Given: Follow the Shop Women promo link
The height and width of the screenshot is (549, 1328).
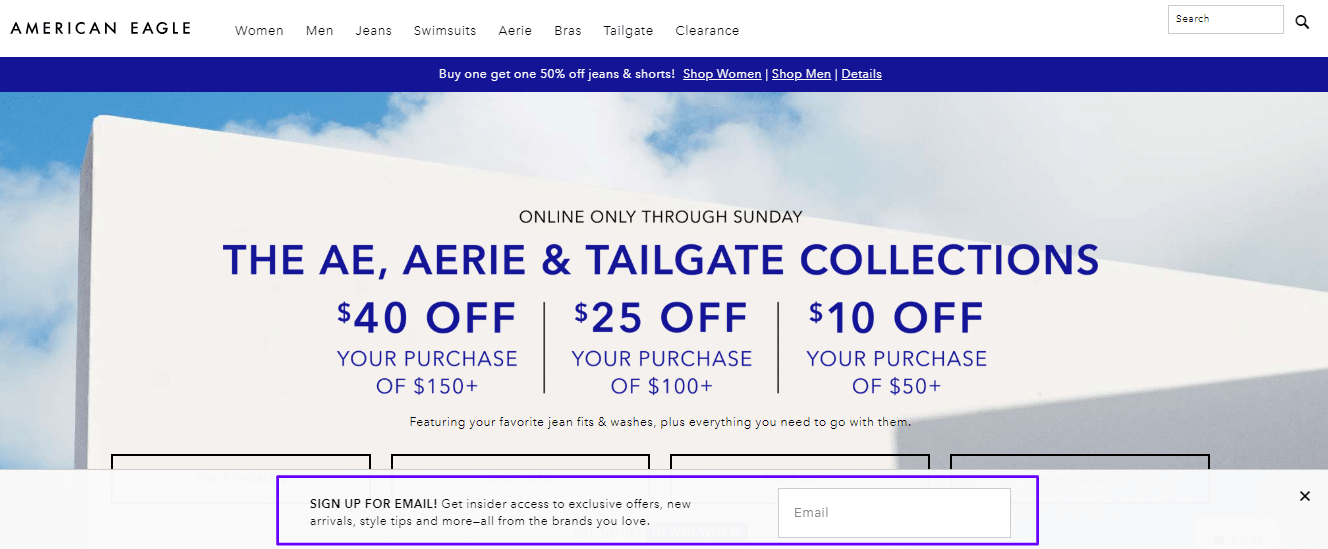Looking at the screenshot, I should pyautogui.click(x=722, y=74).
